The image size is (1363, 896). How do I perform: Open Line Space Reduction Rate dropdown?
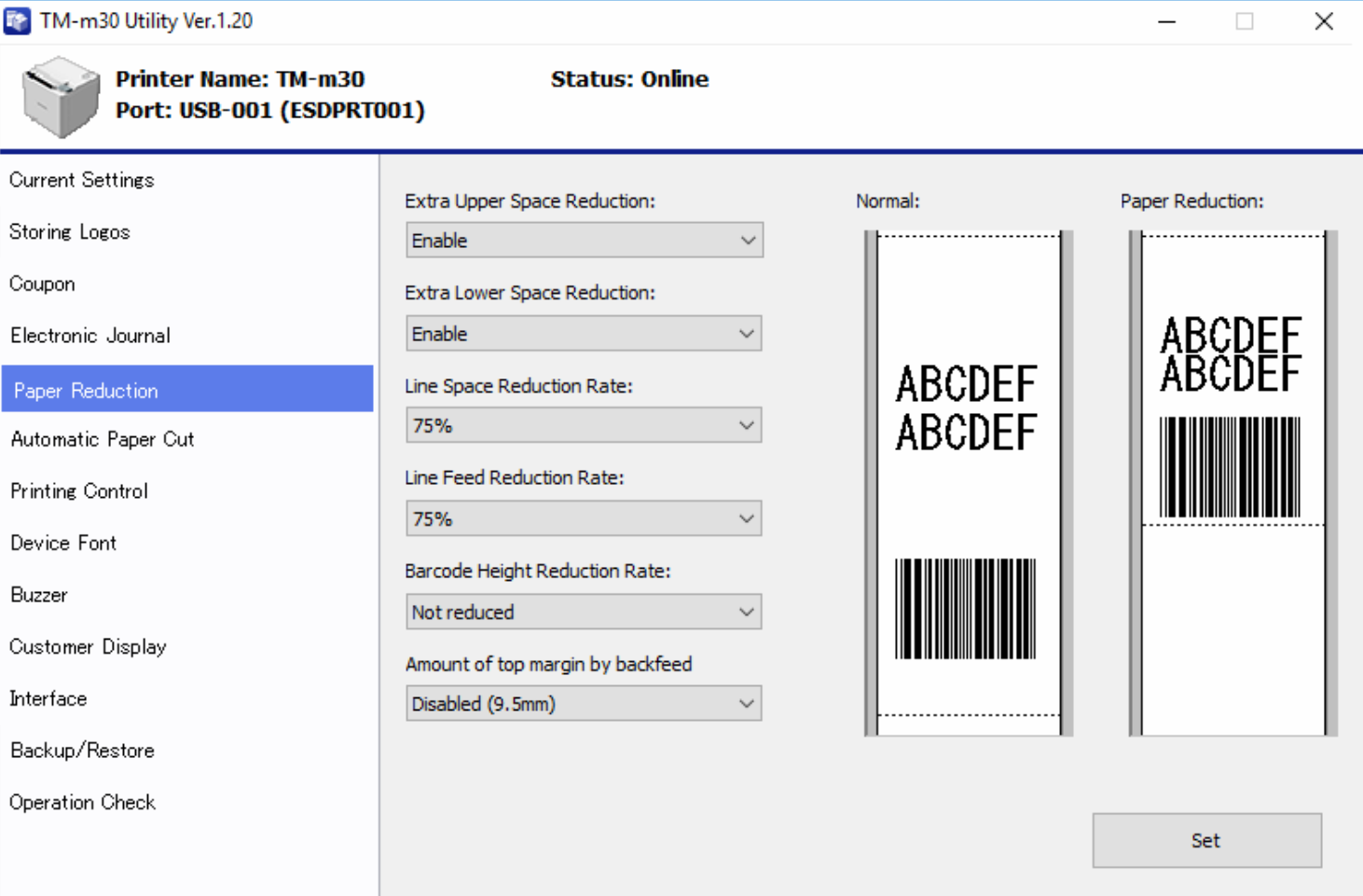tap(584, 426)
